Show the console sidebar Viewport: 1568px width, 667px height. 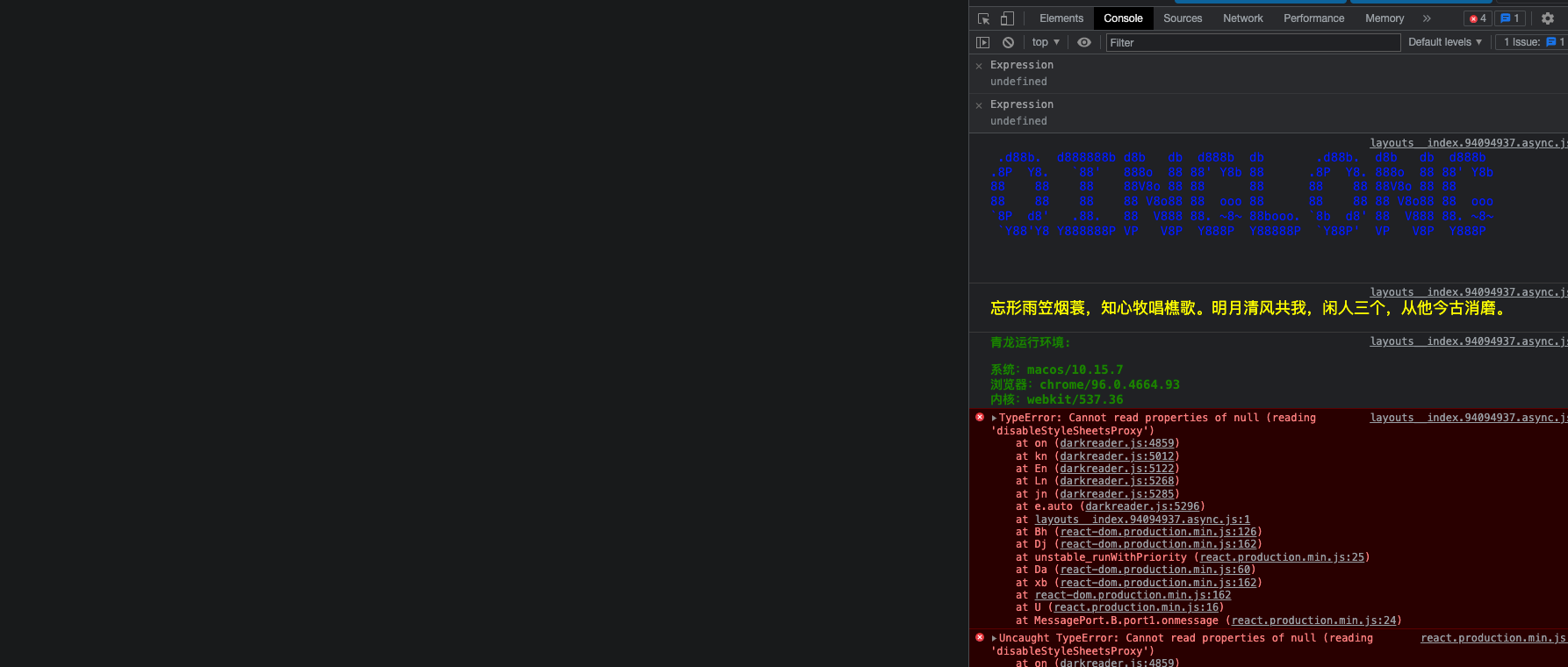[983, 42]
